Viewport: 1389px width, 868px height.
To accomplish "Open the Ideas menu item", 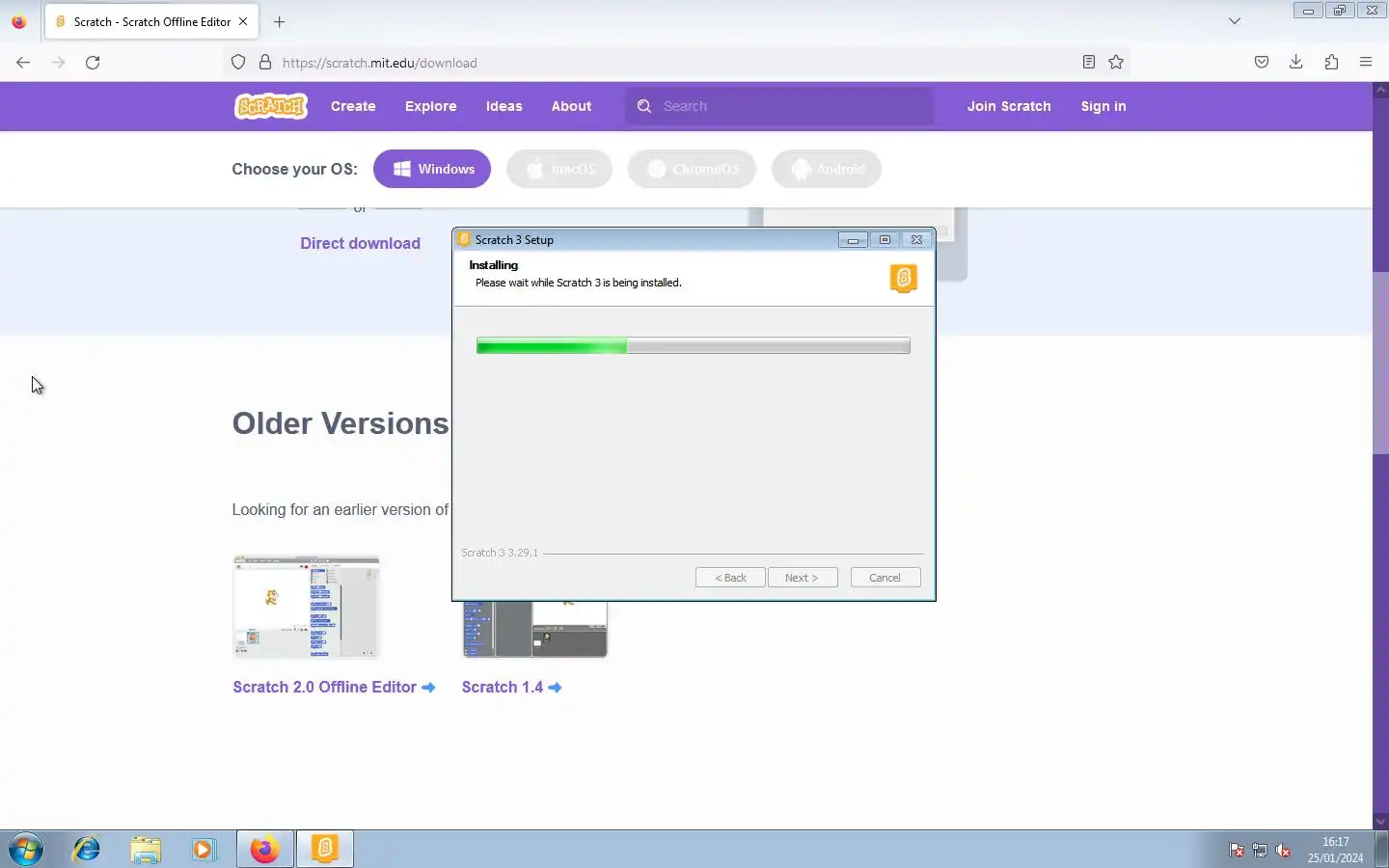I will point(504,106).
